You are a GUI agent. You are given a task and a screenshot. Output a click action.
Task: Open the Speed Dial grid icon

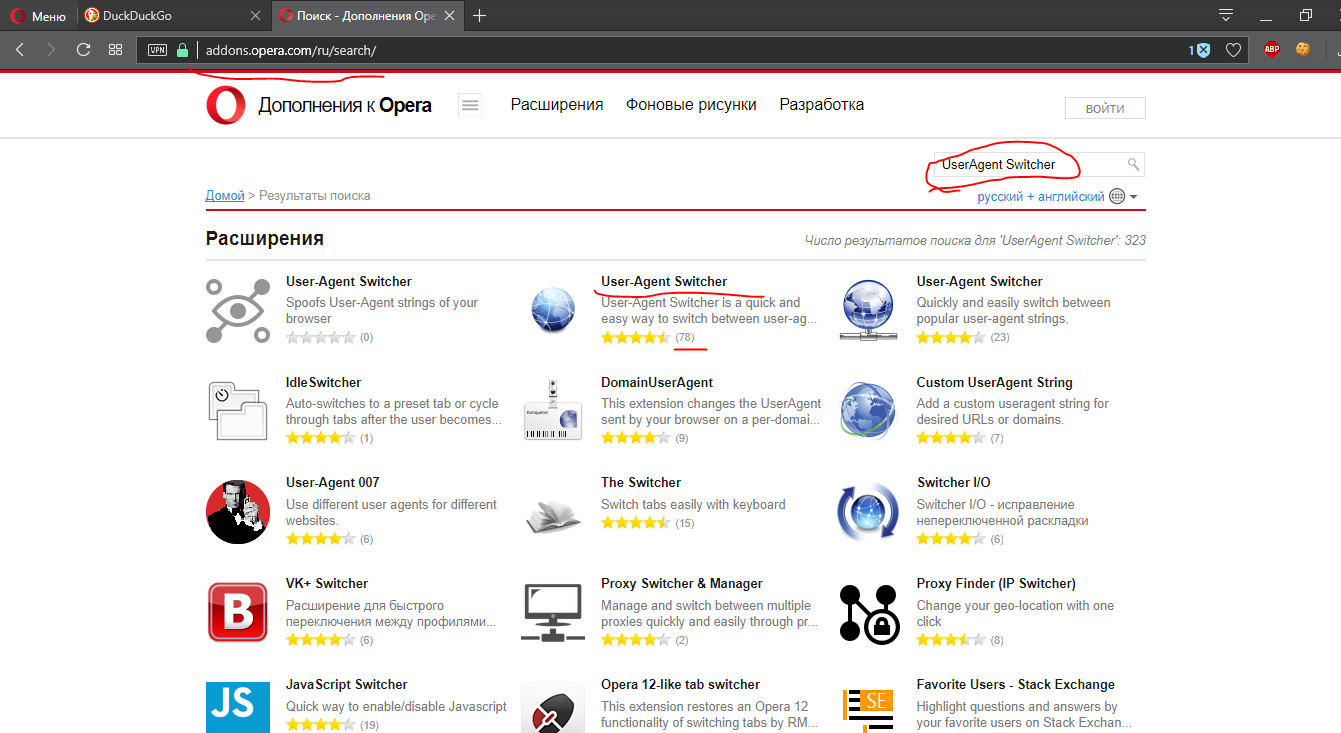(116, 50)
